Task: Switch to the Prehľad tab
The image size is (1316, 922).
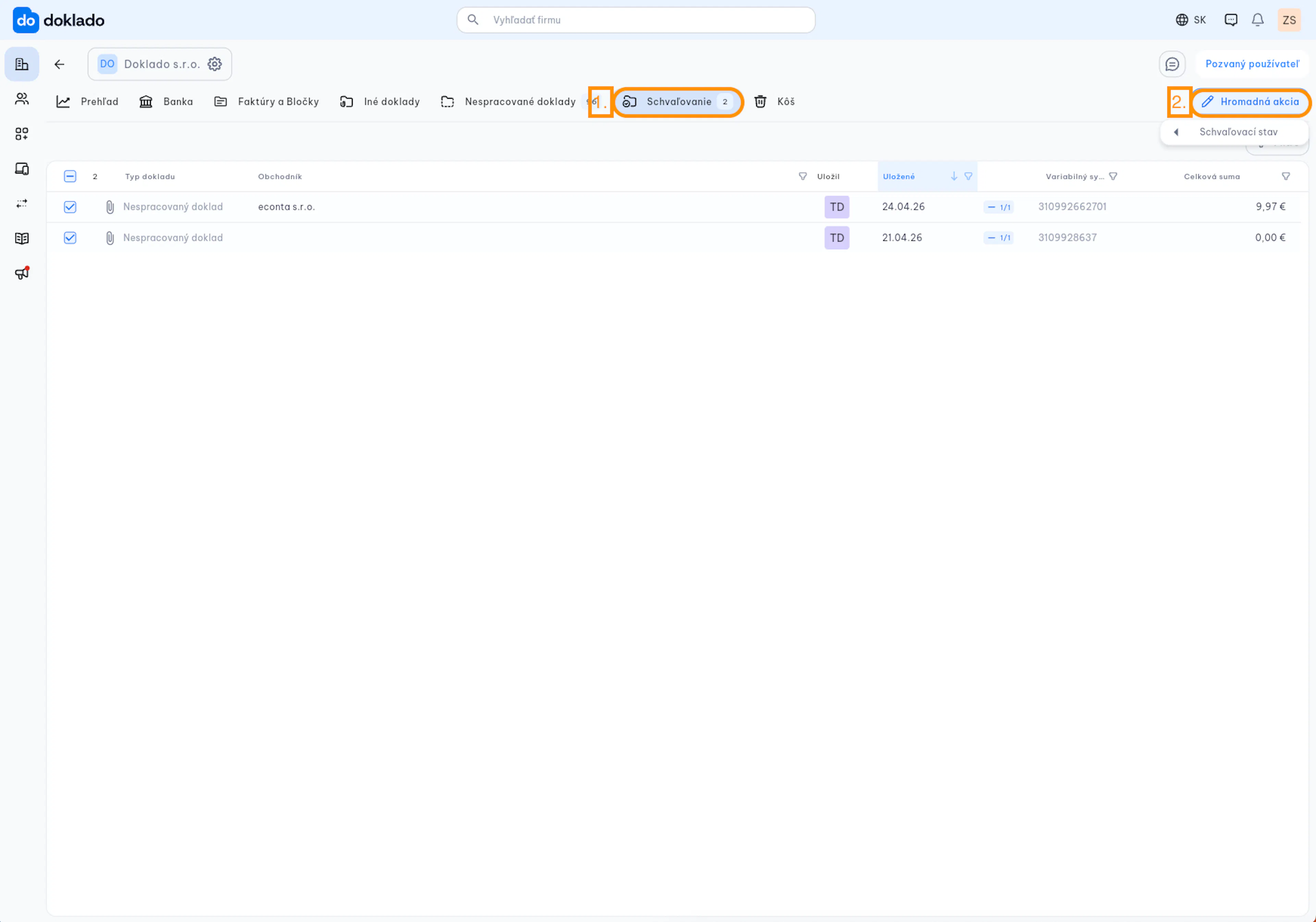Action: coord(87,102)
